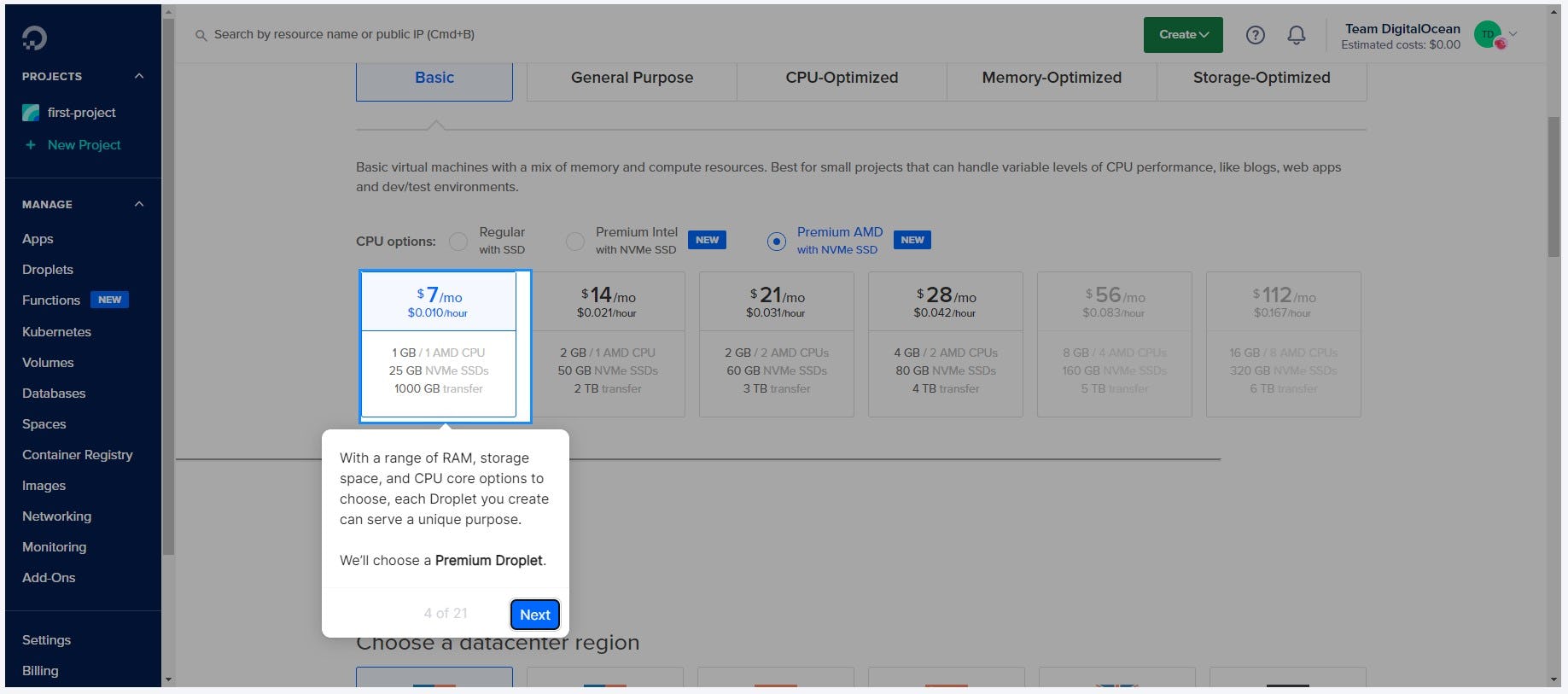
Task: Click the Estimated costs: $0.00 text
Action: (x=1401, y=45)
